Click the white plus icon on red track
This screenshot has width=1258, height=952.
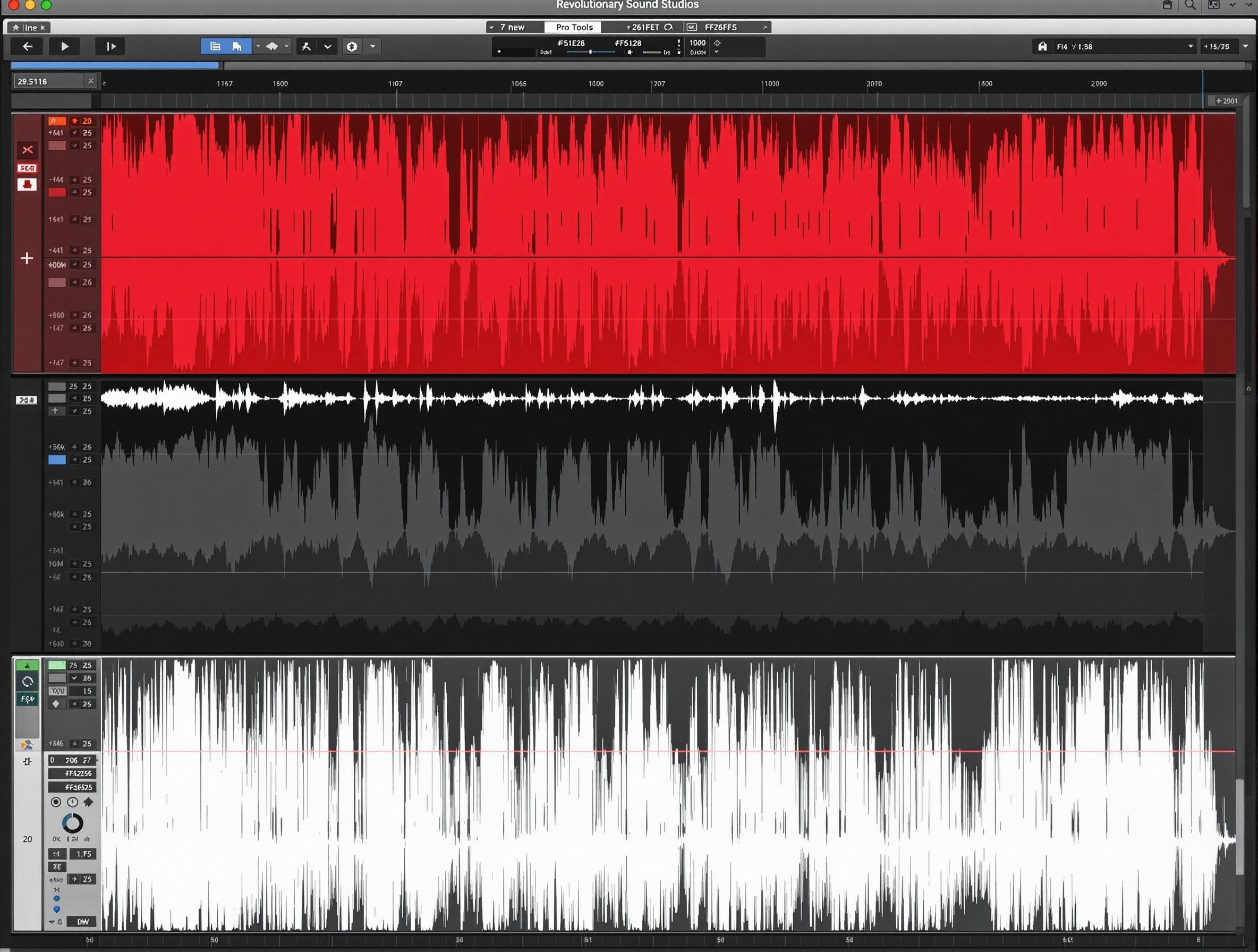coord(27,259)
